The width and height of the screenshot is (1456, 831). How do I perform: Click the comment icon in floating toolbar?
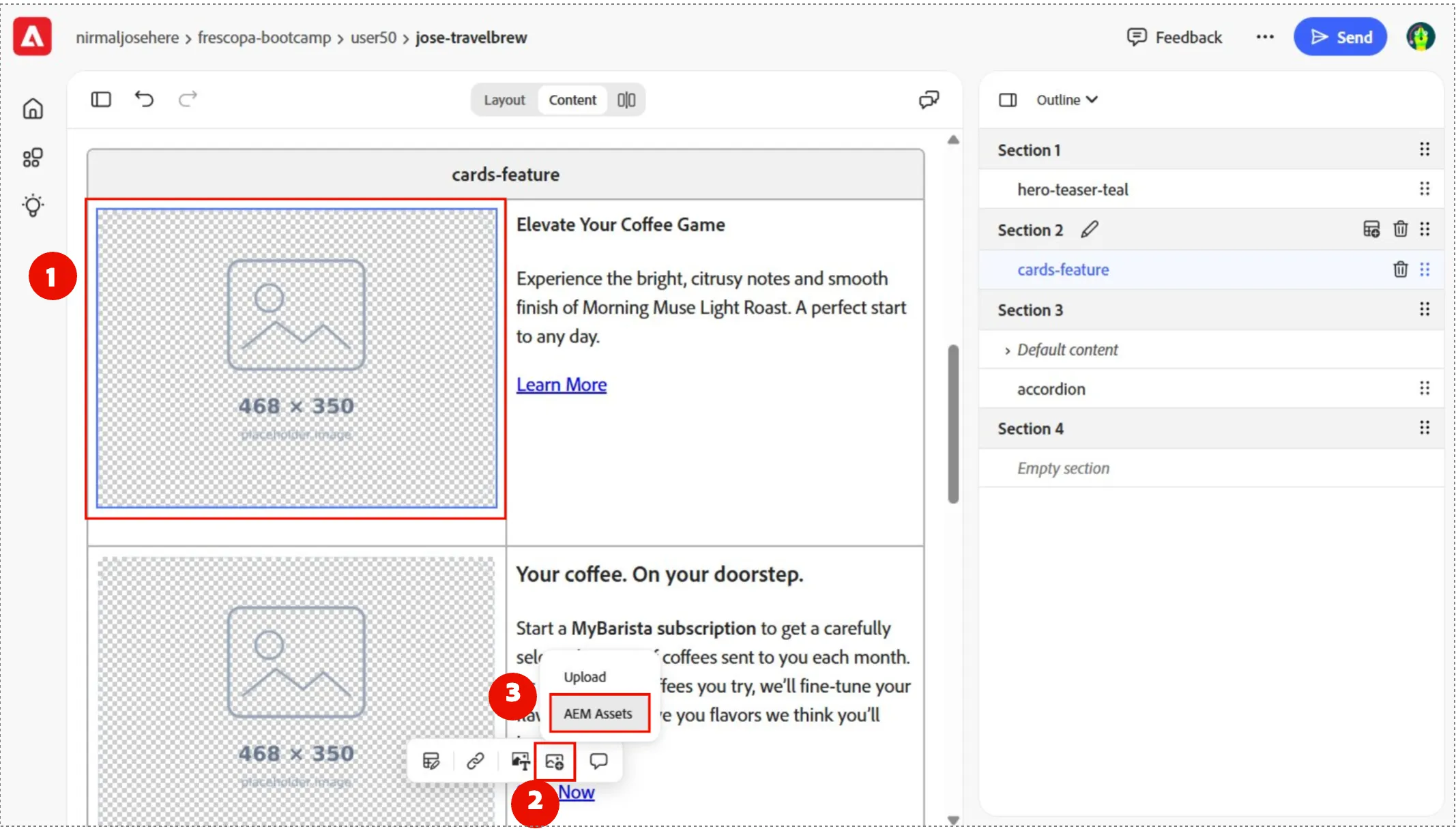598,761
